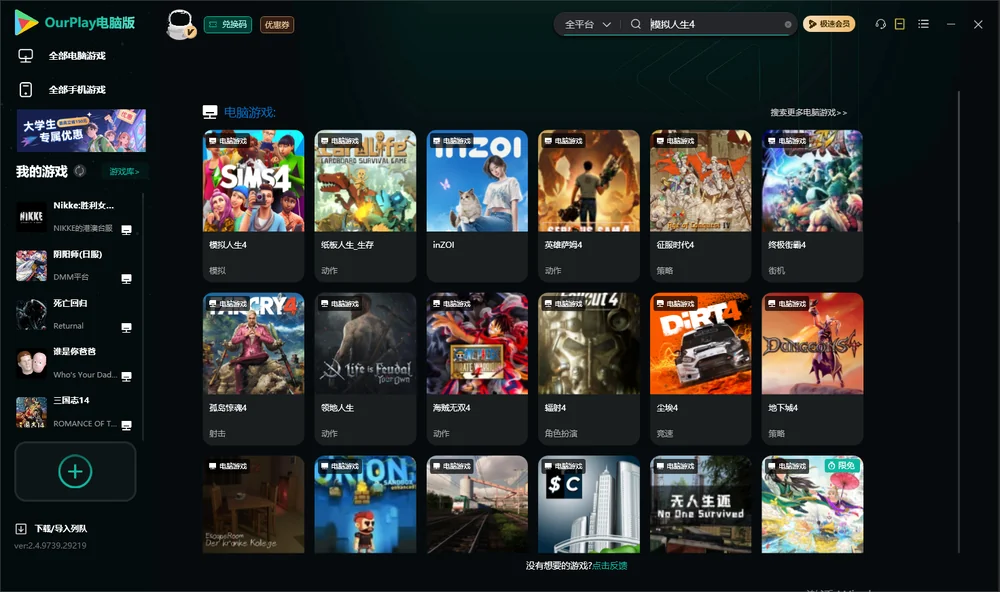
Task: Click the 点击反馈 feedback link
Action: [x=610, y=566]
